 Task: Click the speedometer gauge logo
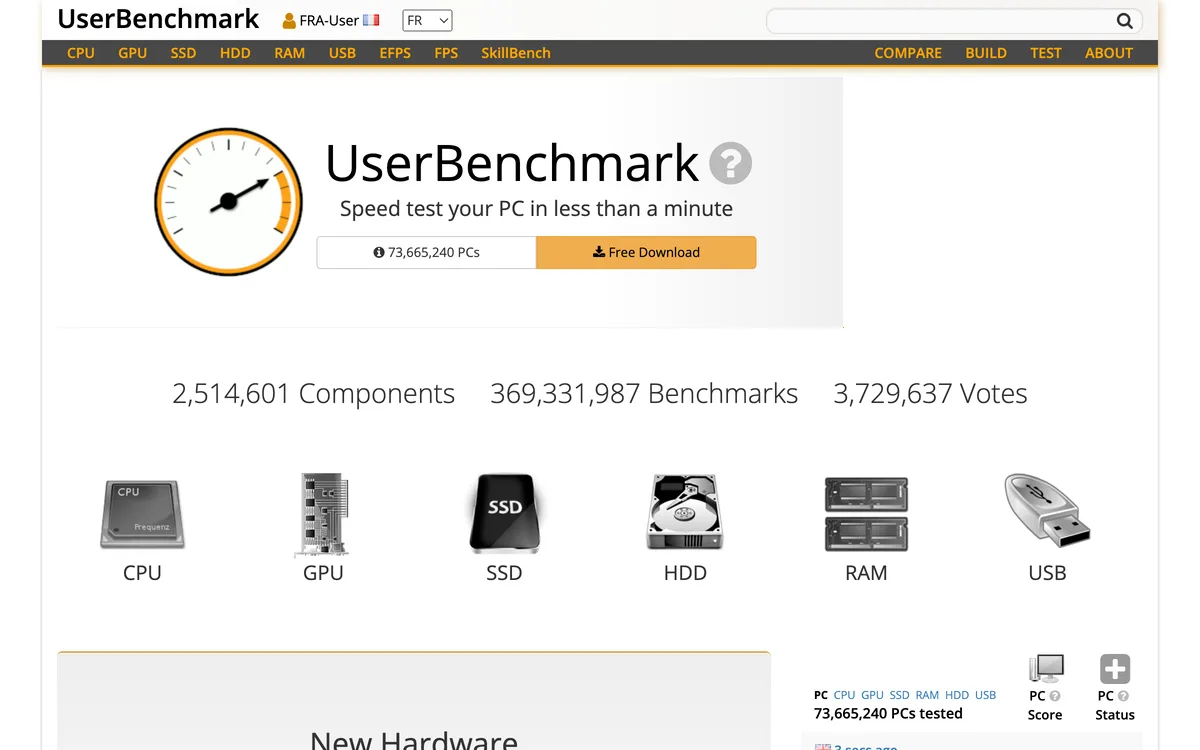coord(228,201)
